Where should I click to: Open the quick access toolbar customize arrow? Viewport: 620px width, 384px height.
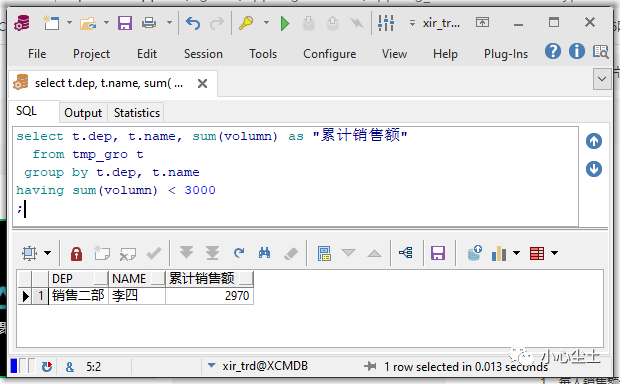pos(412,23)
